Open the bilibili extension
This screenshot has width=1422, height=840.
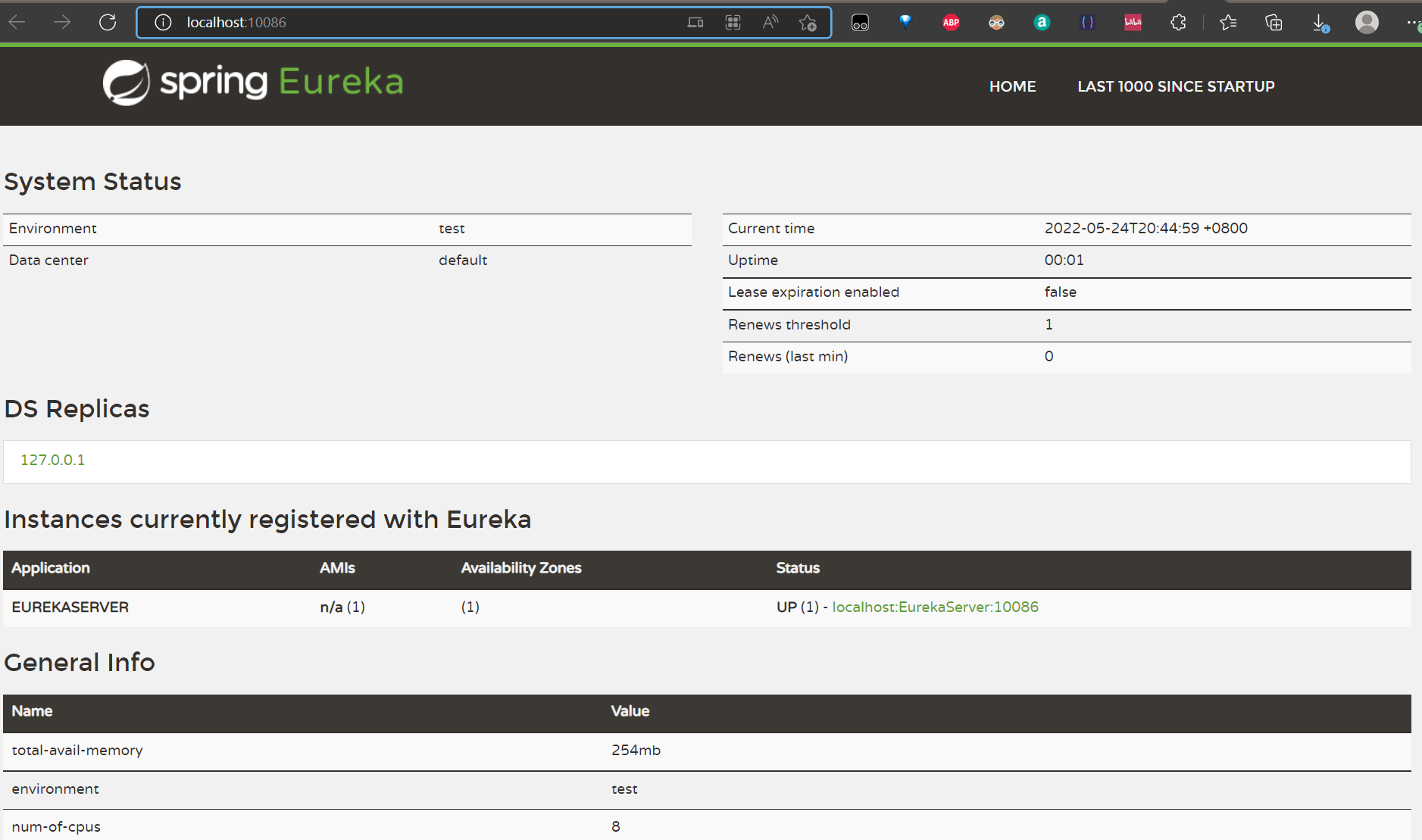coord(1133,23)
